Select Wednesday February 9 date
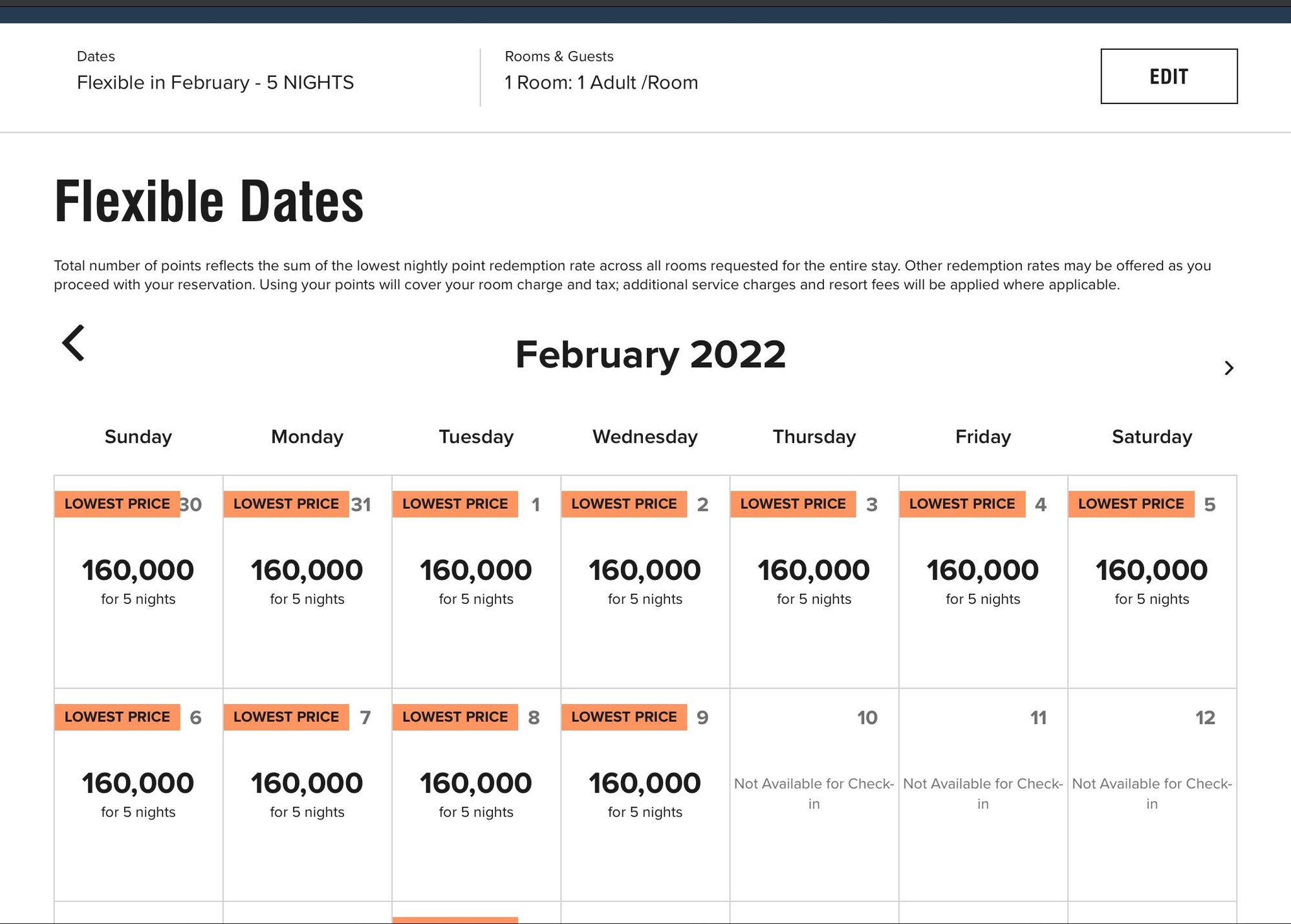Screen dimensions: 1291x924 (645, 795)
